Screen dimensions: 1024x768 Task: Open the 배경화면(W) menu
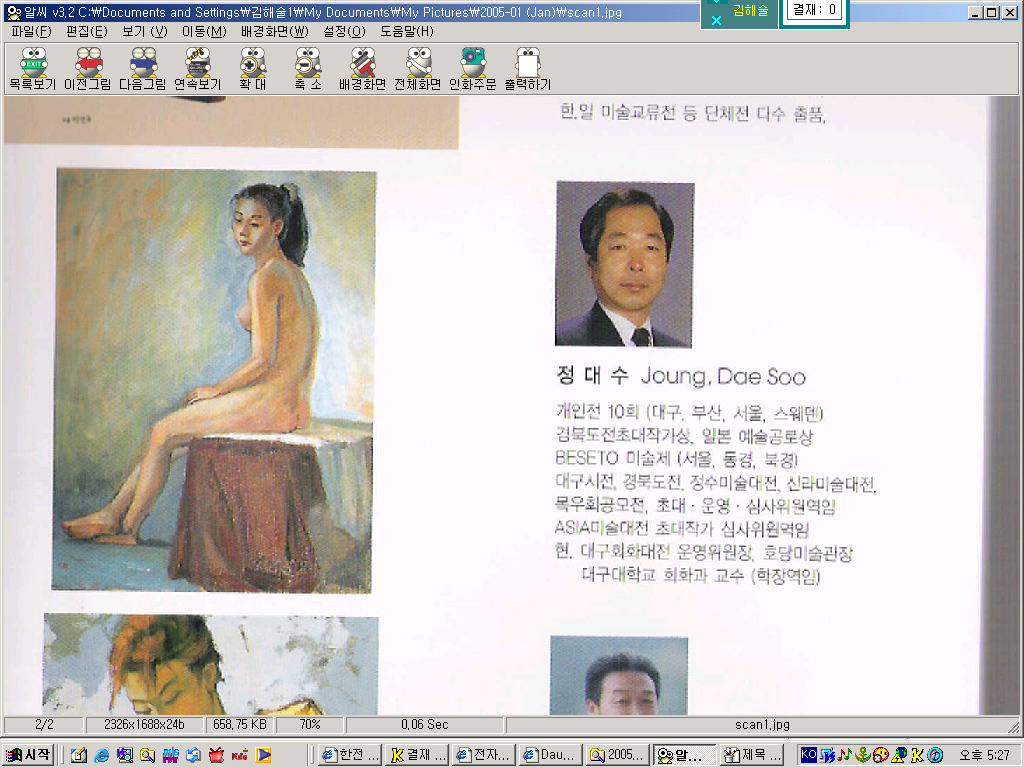pos(274,31)
